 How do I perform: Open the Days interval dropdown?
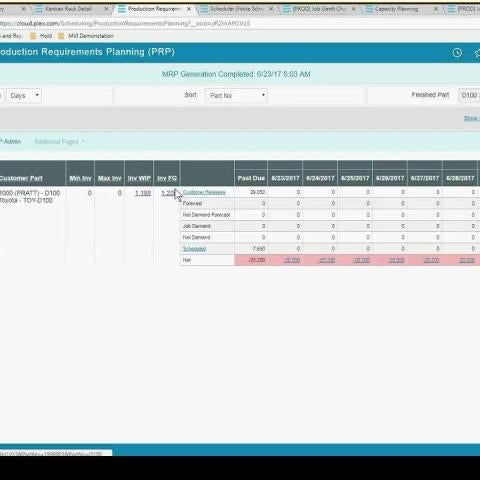coord(24,95)
